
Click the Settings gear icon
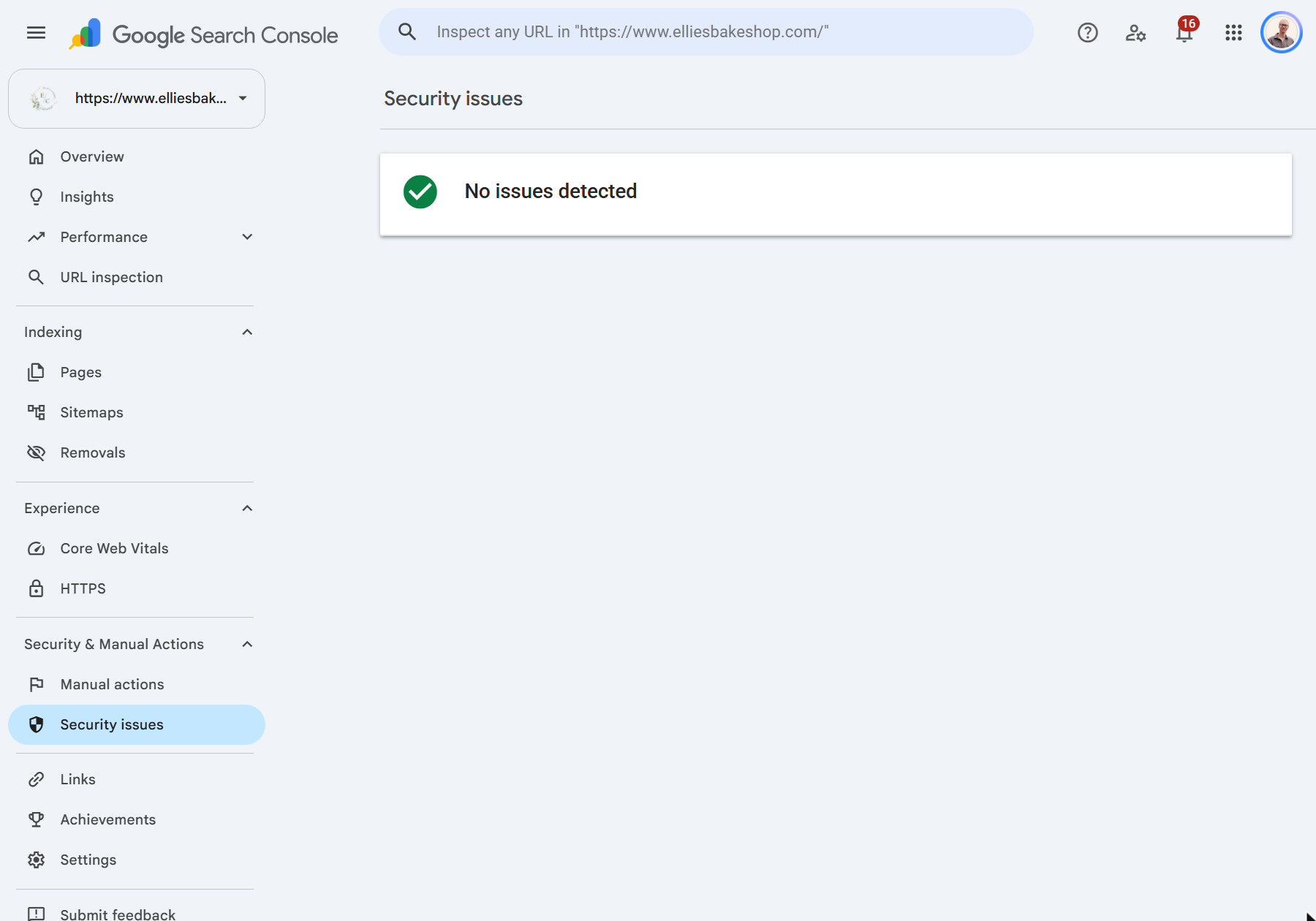click(x=36, y=860)
